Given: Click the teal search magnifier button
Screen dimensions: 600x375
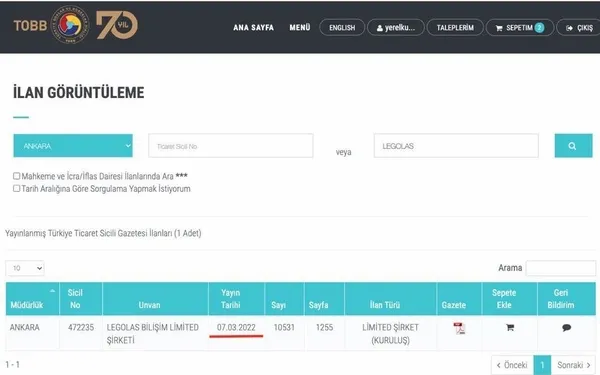Looking at the screenshot, I should point(573,146).
